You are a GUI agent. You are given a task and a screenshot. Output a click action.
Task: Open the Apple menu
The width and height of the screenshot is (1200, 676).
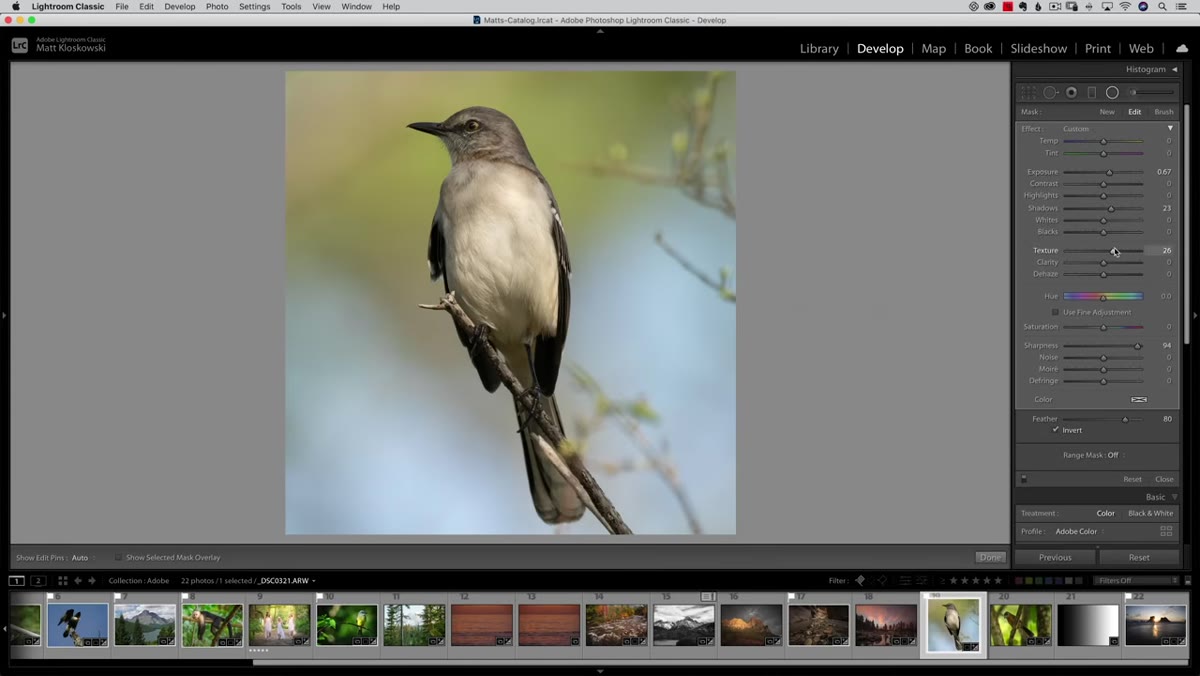click(x=15, y=7)
